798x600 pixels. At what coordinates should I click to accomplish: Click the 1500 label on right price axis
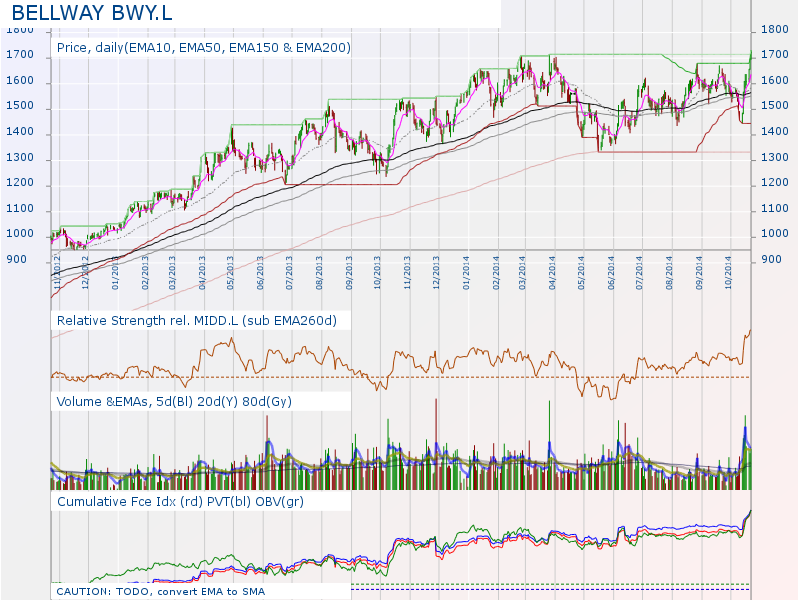point(775,106)
